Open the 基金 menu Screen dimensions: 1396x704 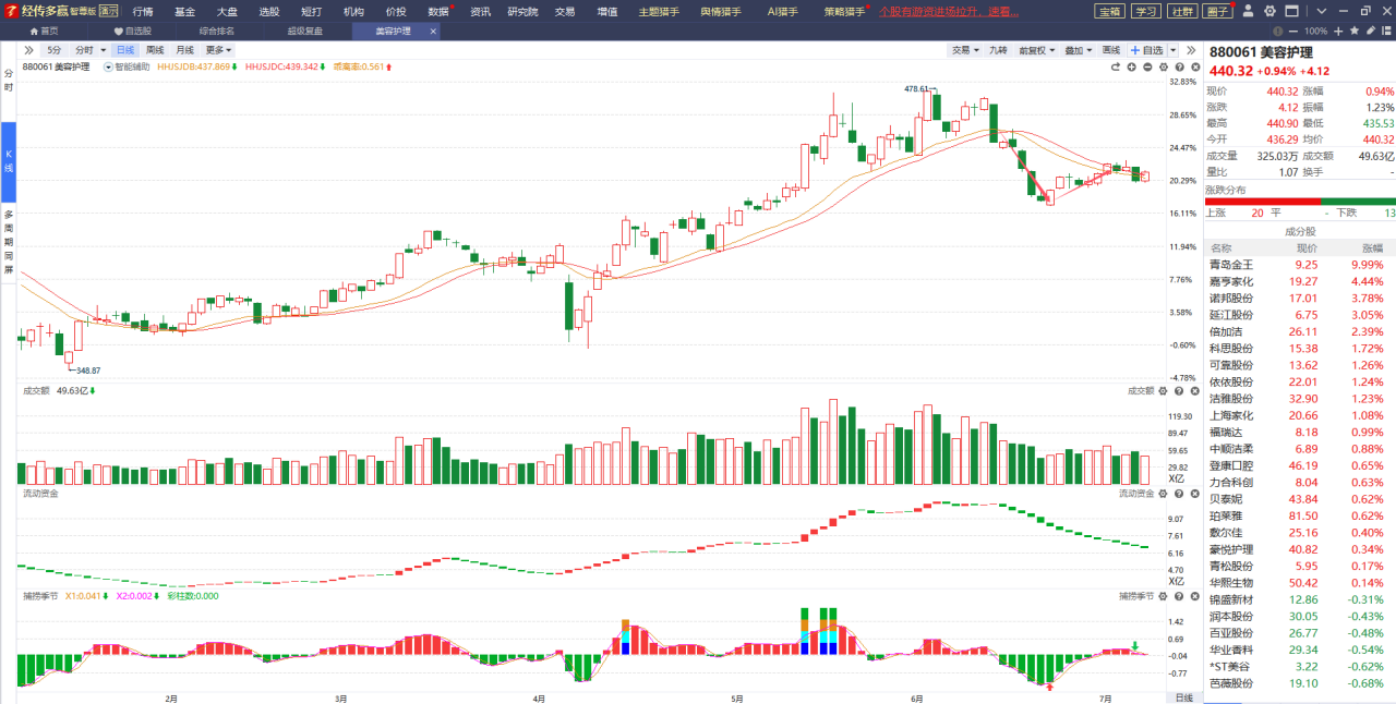[185, 11]
